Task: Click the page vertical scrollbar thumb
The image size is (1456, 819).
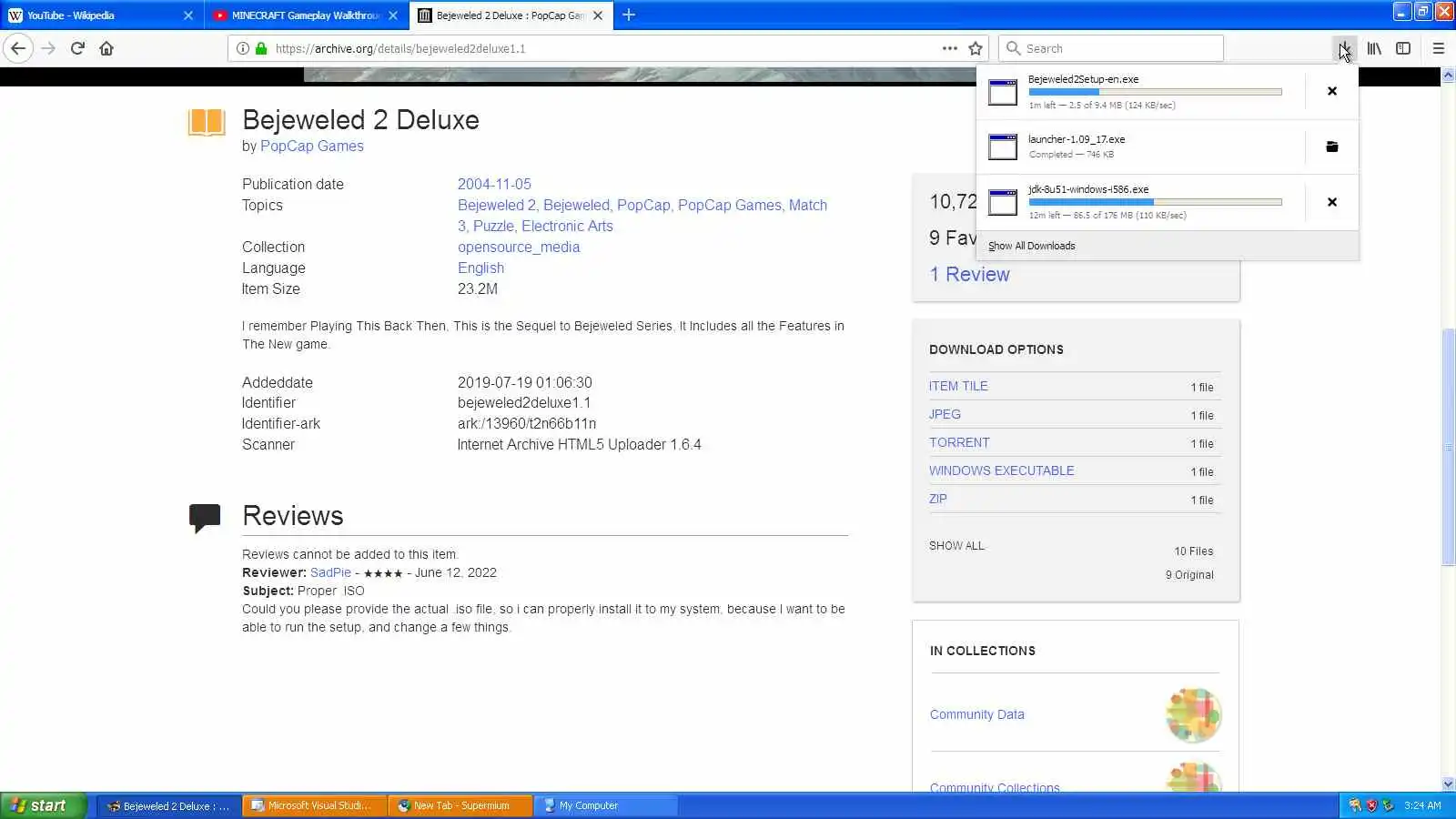Action: coord(1448,447)
